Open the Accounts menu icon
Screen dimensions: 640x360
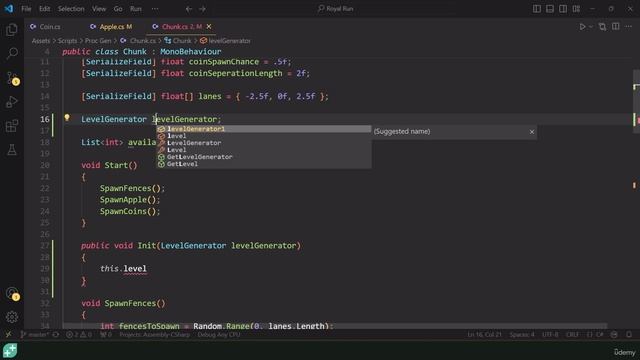tap(12, 294)
